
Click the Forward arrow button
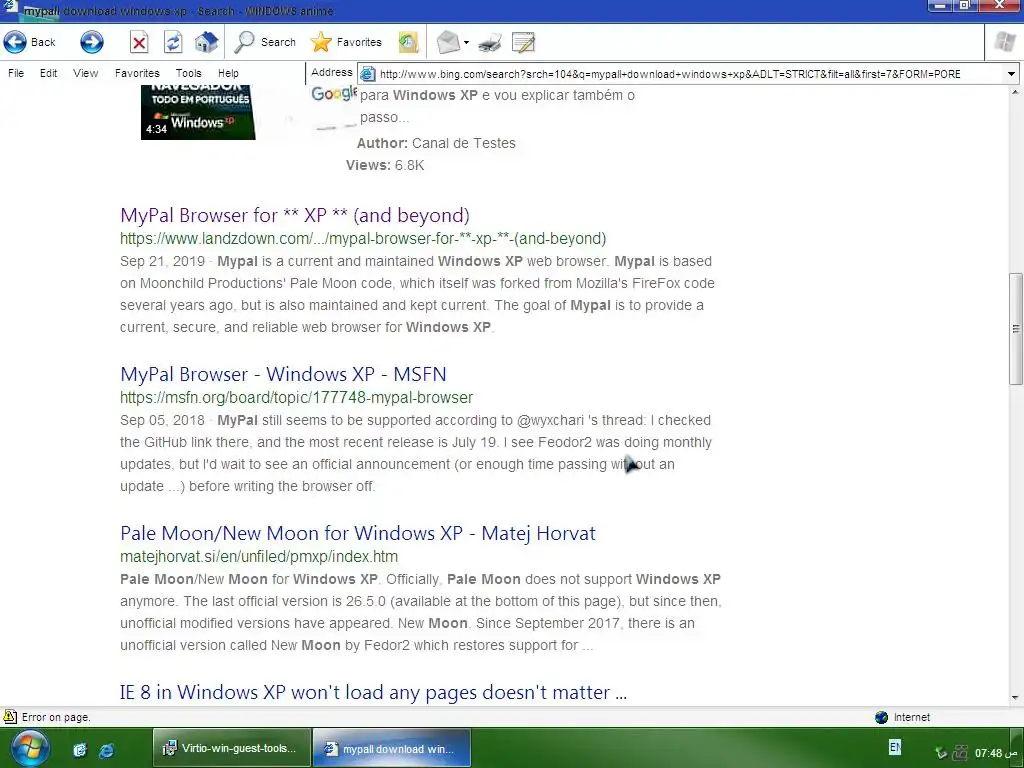pos(91,42)
